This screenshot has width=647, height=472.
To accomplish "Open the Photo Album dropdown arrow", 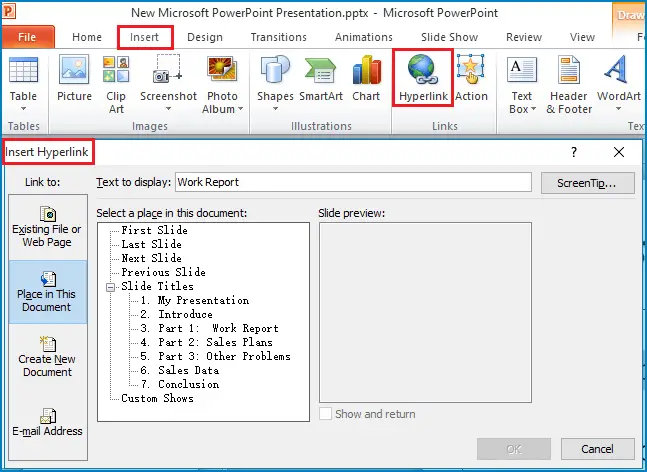I will coord(241,109).
